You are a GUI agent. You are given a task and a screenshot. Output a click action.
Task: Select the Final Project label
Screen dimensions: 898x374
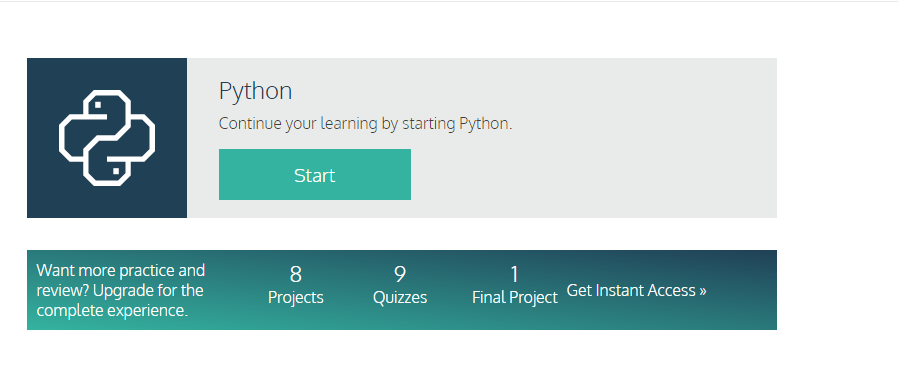(x=514, y=298)
